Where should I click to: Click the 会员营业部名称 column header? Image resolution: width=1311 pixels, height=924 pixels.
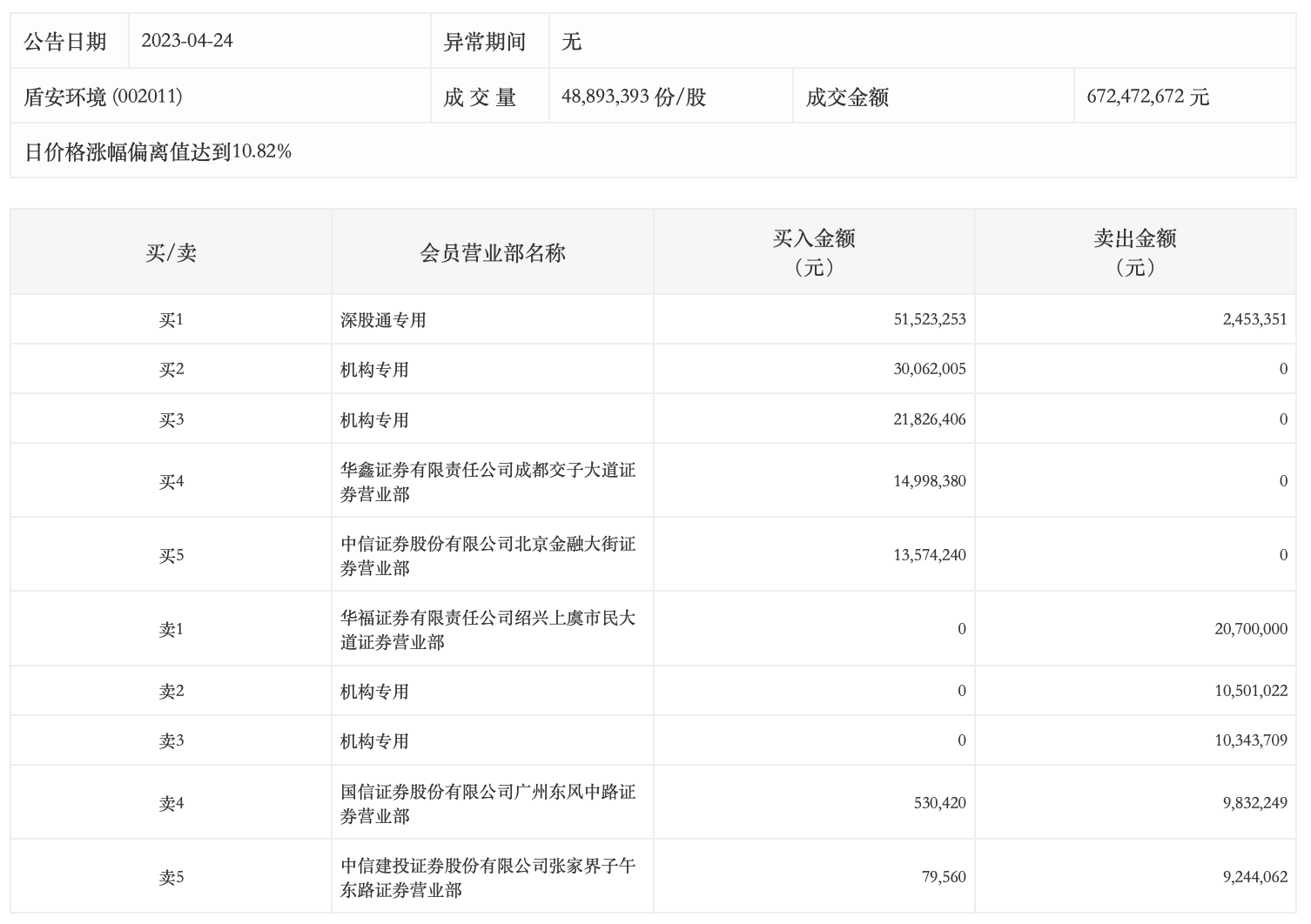click(493, 253)
